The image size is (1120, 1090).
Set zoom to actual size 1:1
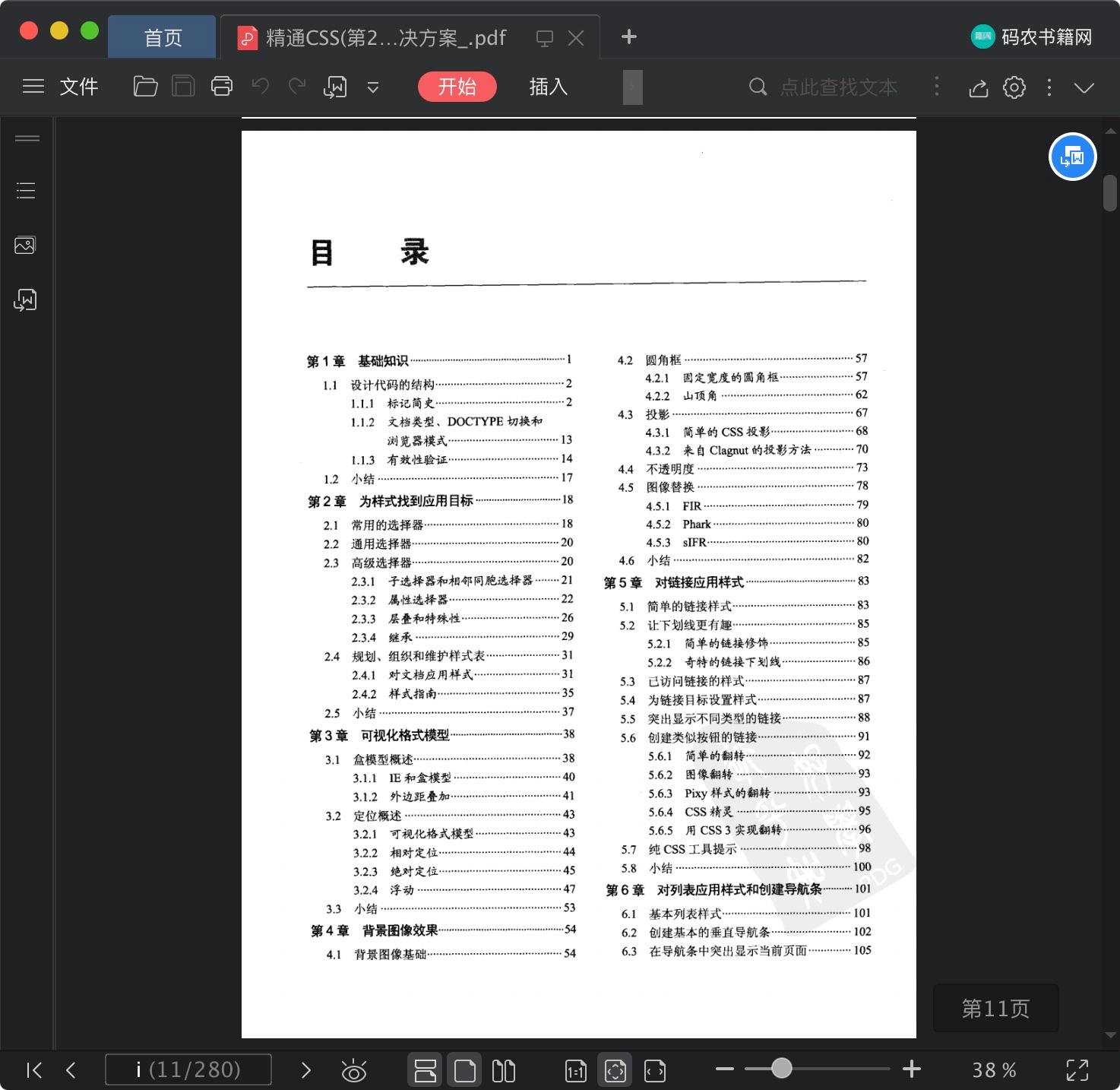[576, 1070]
